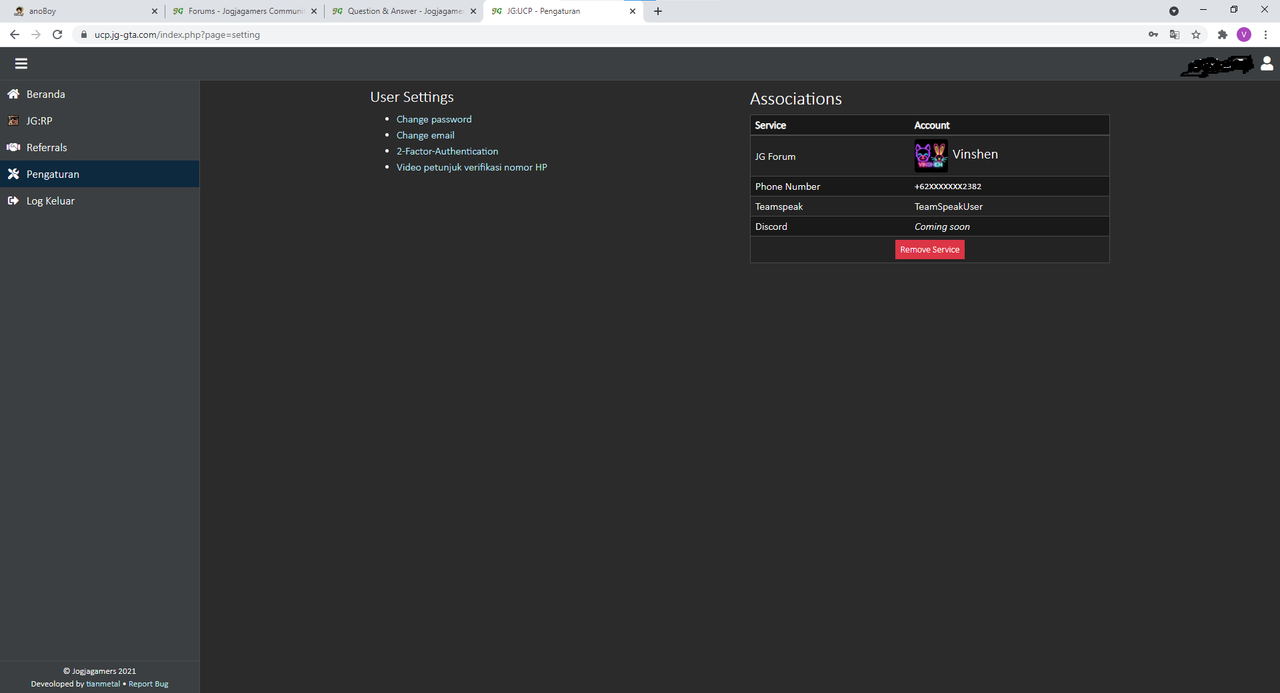Open Beranda in the sidebar
This screenshot has height=693, width=1280.
[x=100, y=94]
